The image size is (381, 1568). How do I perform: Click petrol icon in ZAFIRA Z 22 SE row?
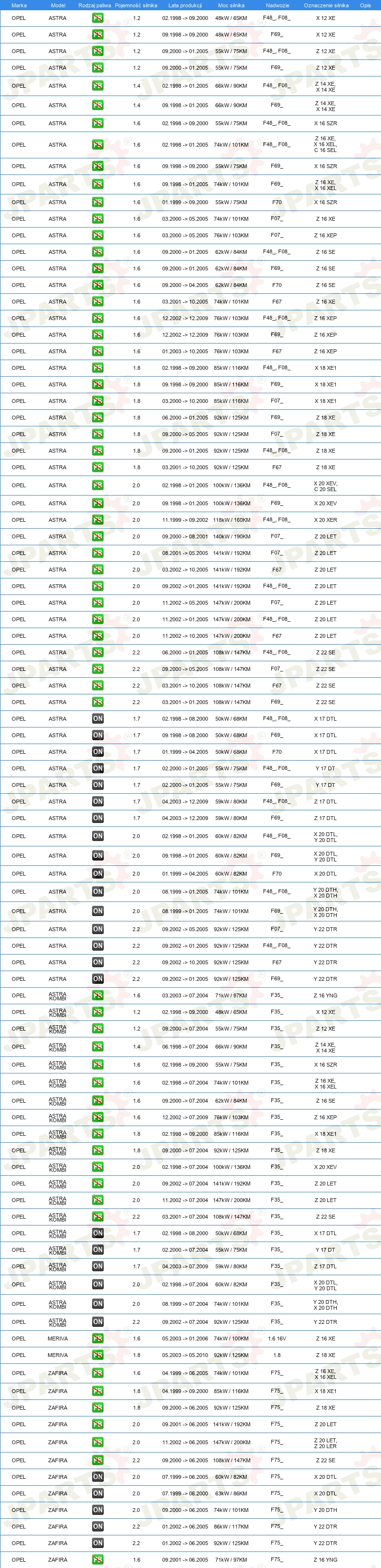[x=97, y=1460]
